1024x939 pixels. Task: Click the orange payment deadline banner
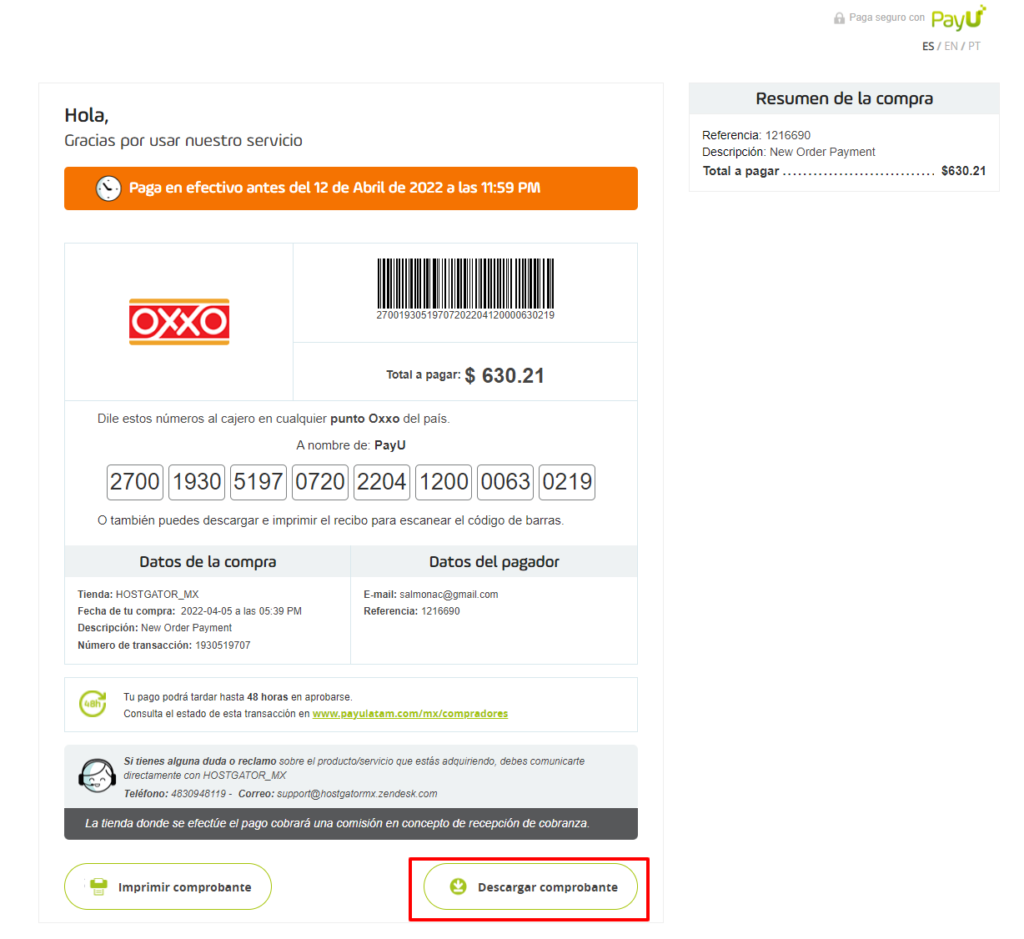coord(351,188)
